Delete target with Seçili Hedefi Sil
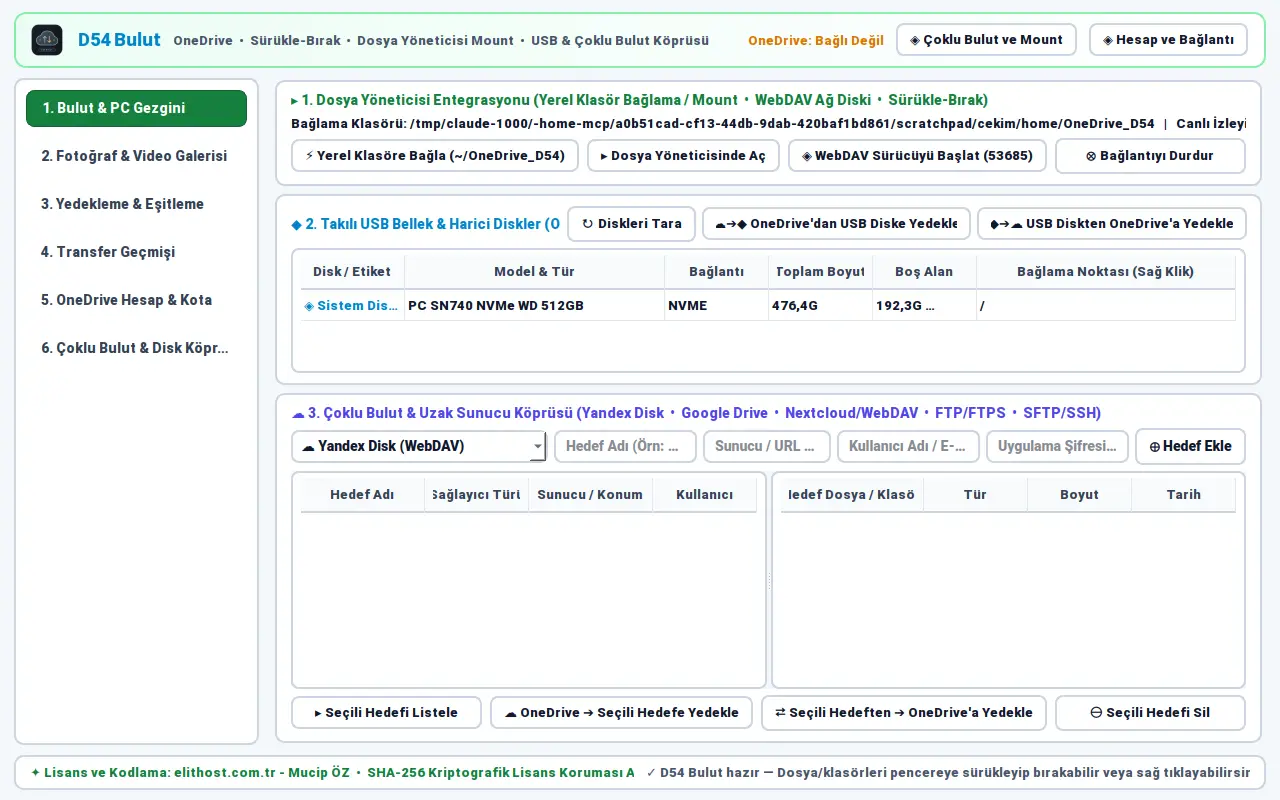Screen dimensions: 1280x800 coord(1150,713)
